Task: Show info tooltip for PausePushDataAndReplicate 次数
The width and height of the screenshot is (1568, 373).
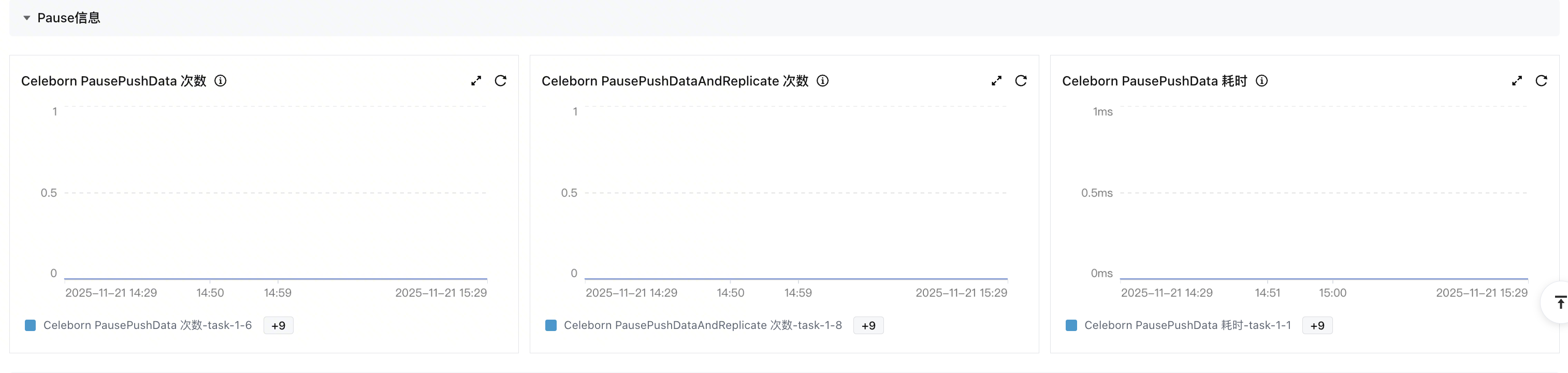Action: [x=822, y=81]
